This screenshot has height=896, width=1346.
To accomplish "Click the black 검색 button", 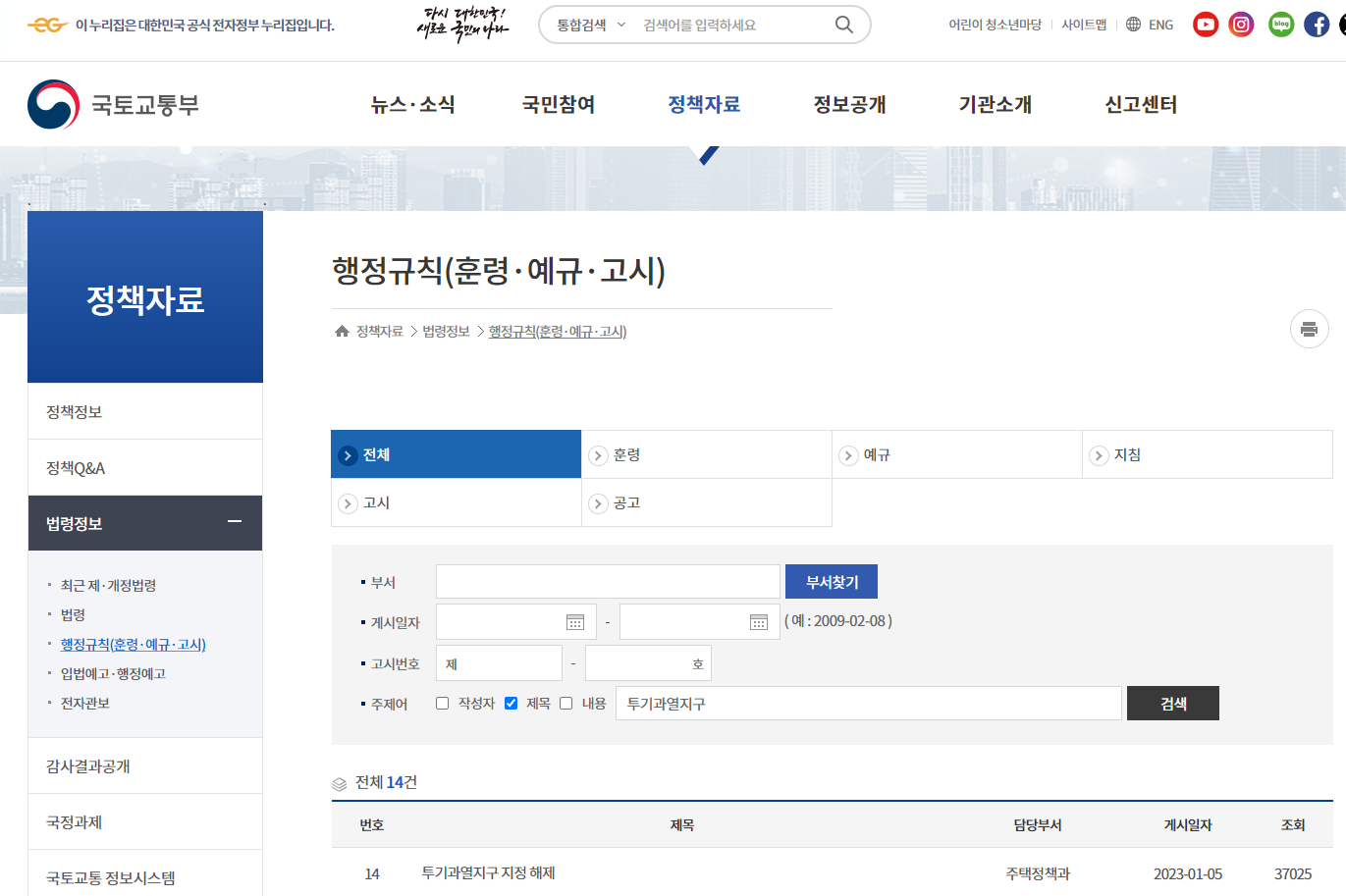I will (1173, 704).
